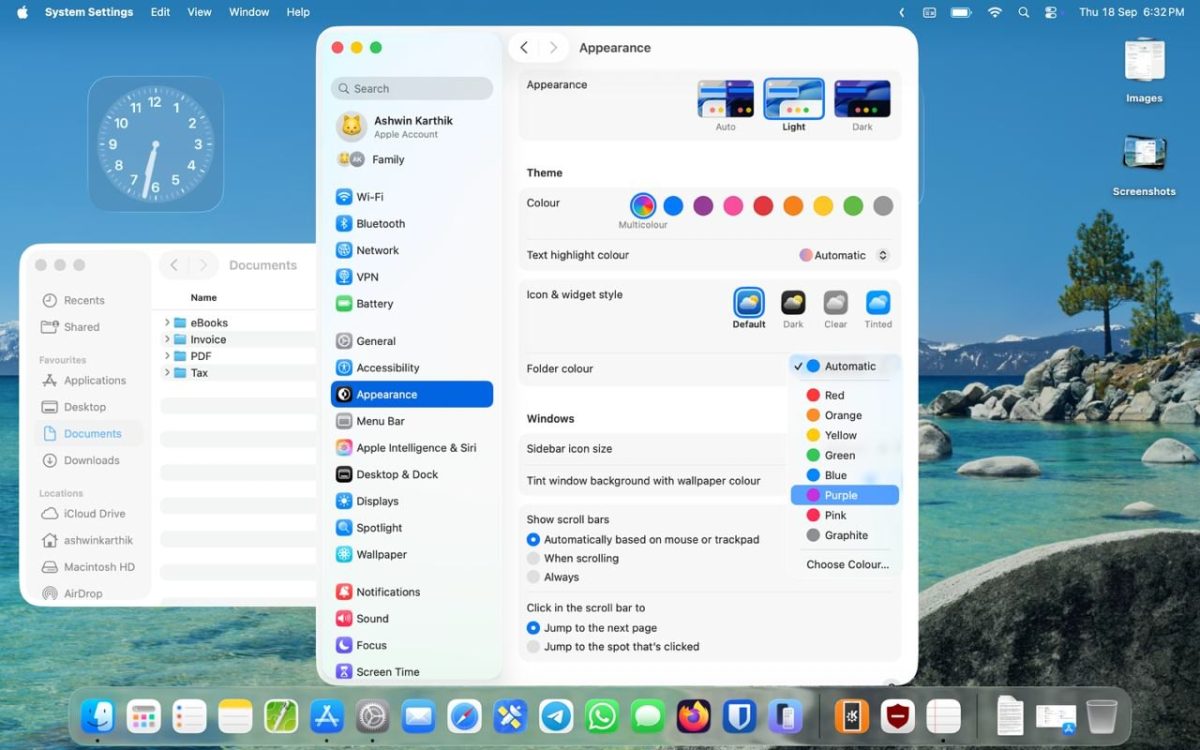Select Graphite folder colour option
Image resolution: width=1200 pixels, height=750 pixels.
[x=844, y=535]
